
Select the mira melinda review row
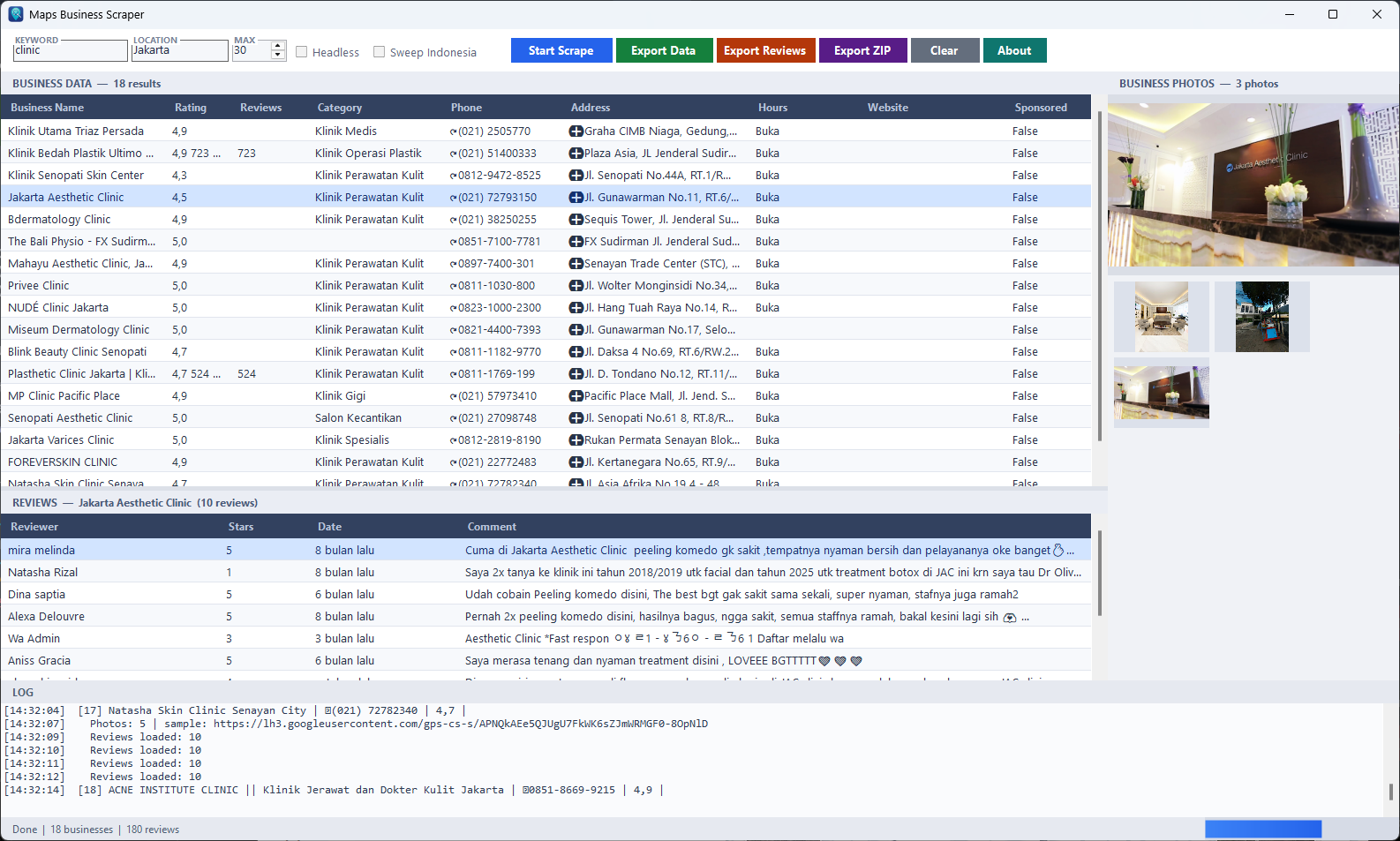(x=546, y=550)
